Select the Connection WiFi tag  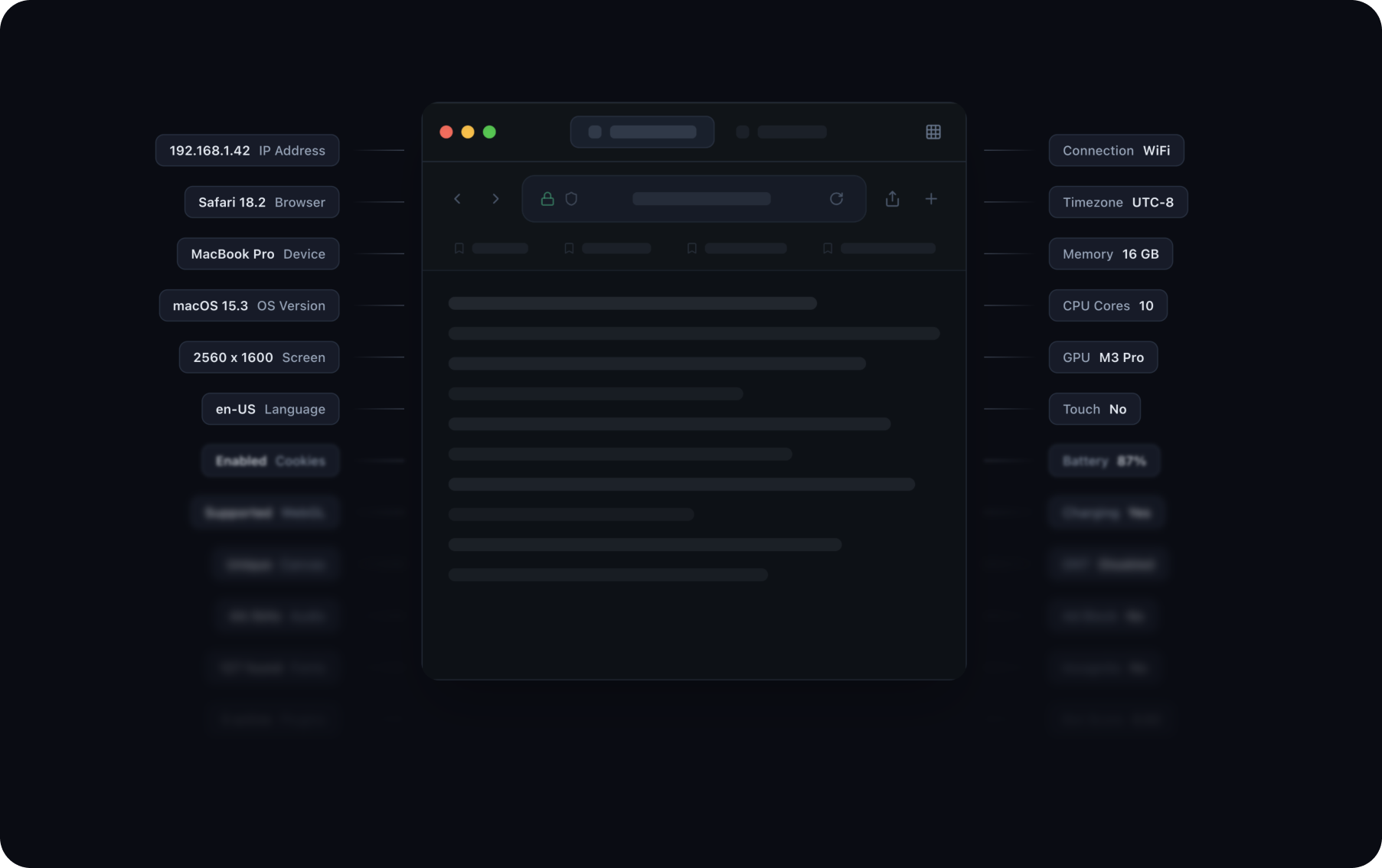1116,151
